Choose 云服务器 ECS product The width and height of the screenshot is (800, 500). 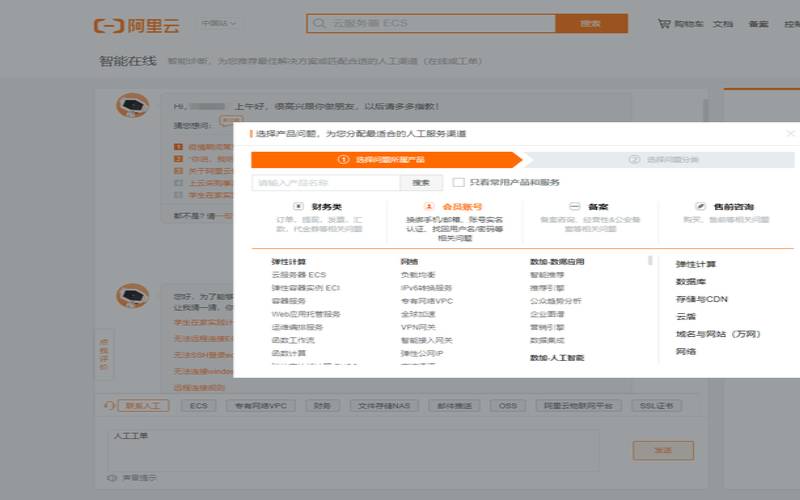point(298,274)
